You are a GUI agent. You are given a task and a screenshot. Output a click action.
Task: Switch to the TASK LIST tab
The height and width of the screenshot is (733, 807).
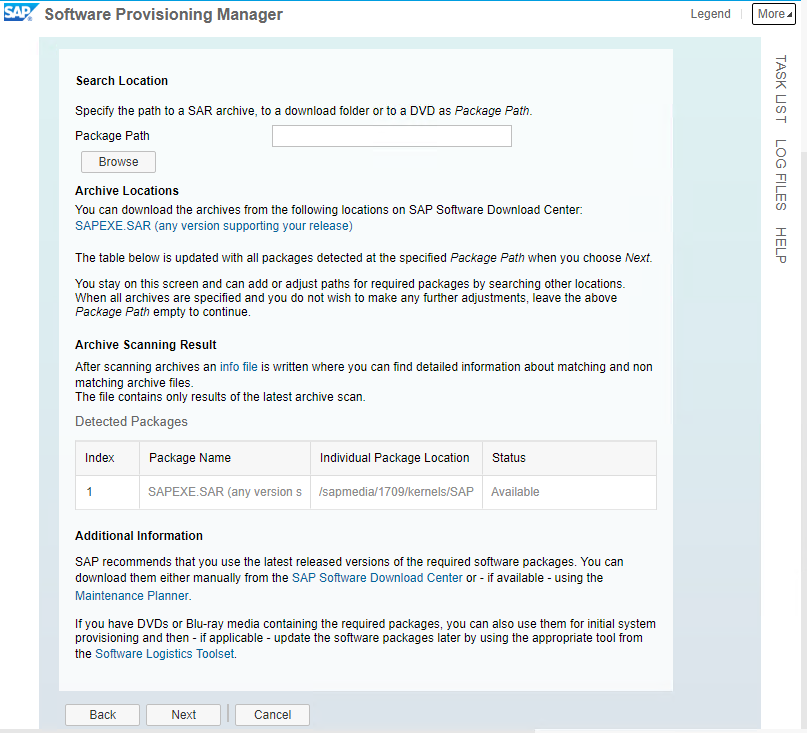tap(780, 90)
